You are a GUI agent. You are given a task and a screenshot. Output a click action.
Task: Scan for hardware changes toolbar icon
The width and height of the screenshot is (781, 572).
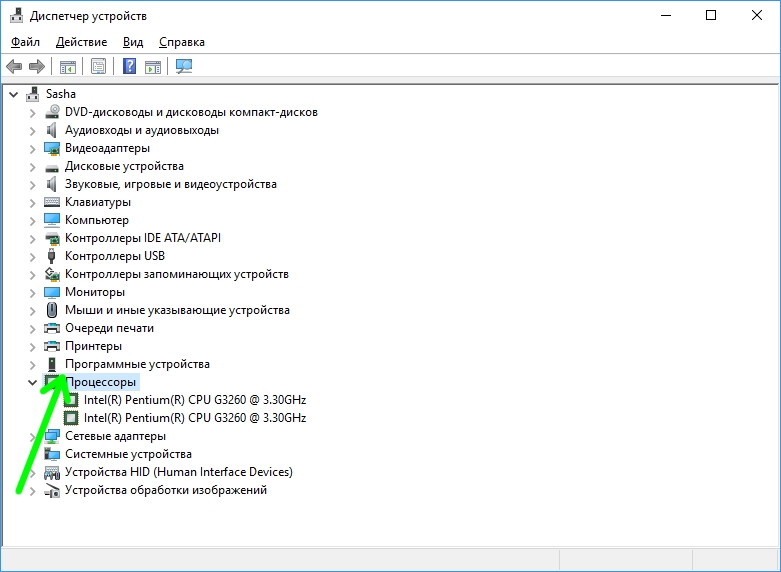coord(184,66)
